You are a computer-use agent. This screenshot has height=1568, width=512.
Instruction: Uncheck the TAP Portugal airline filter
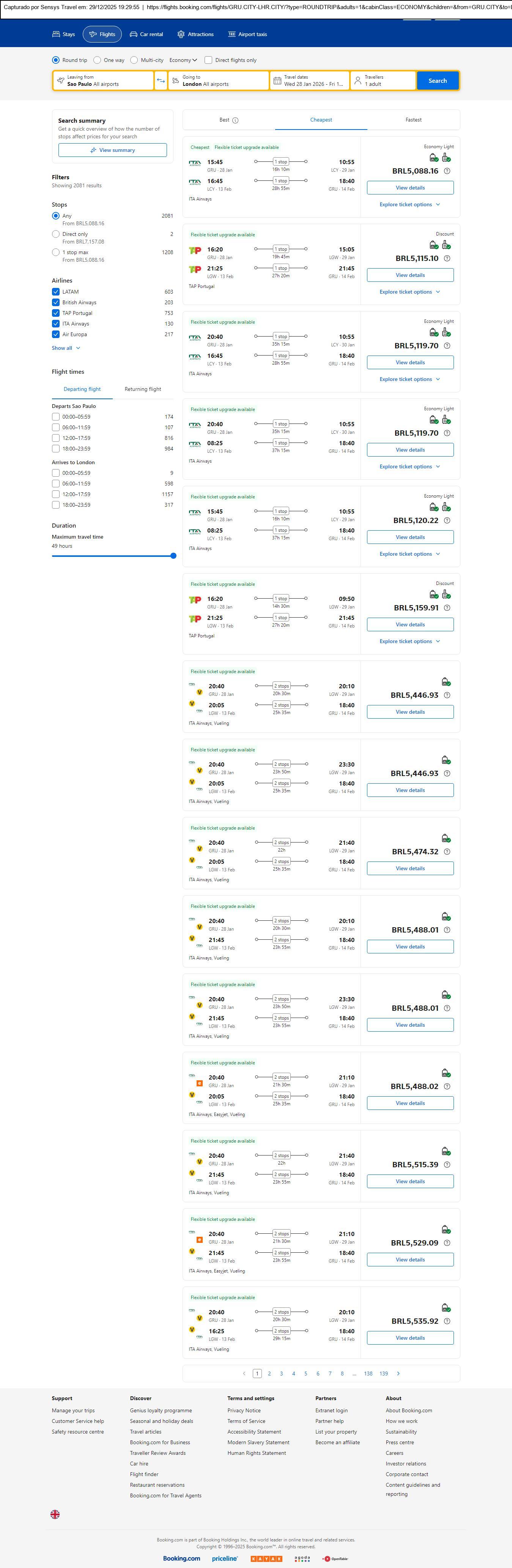[x=56, y=313]
